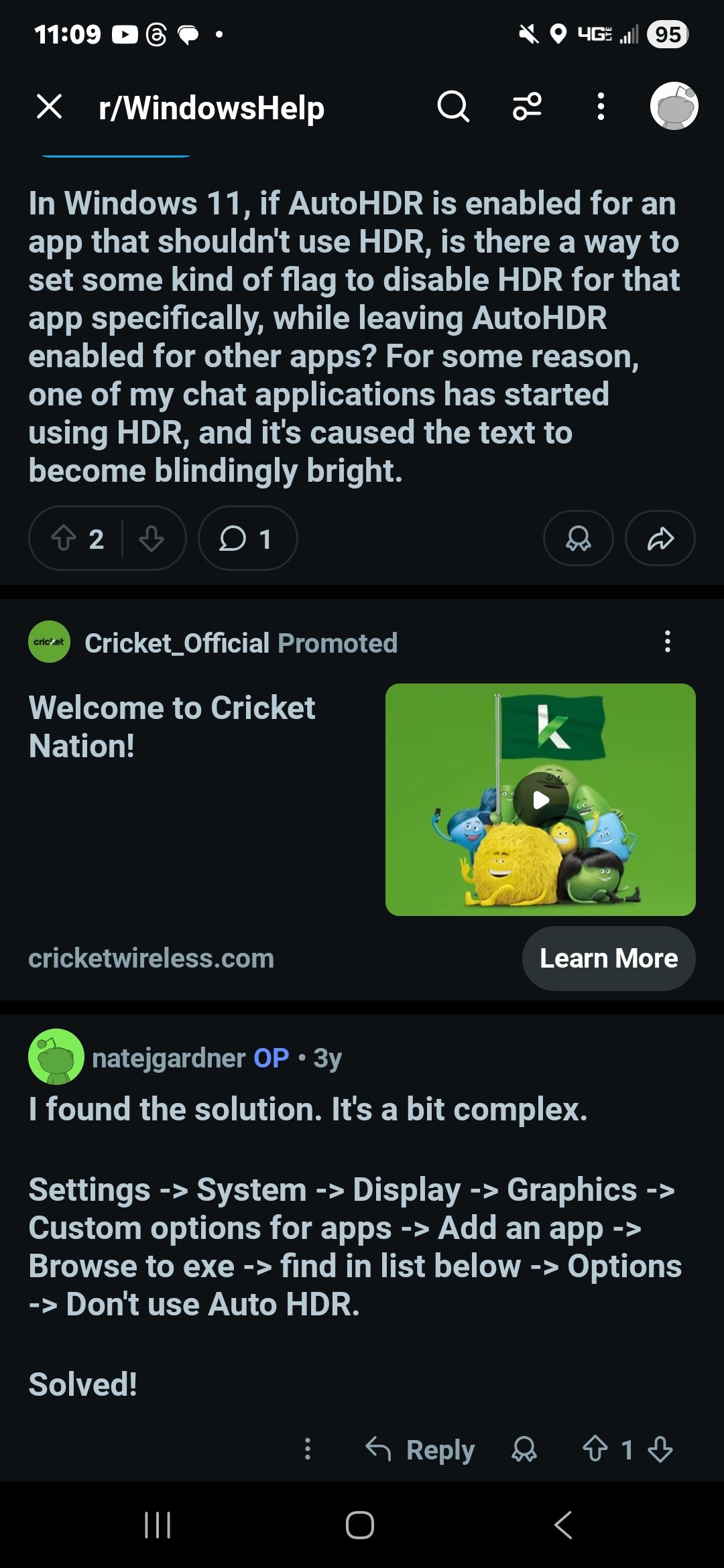Open the cricketwireless.com link
This screenshot has height=1568, width=724.
pyautogui.click(x=152, y=958)
